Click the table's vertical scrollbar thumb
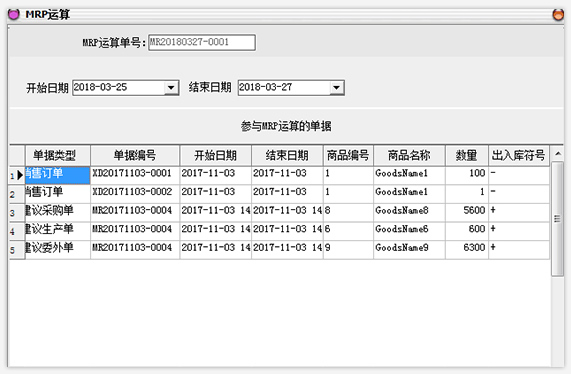 [557, 219]
